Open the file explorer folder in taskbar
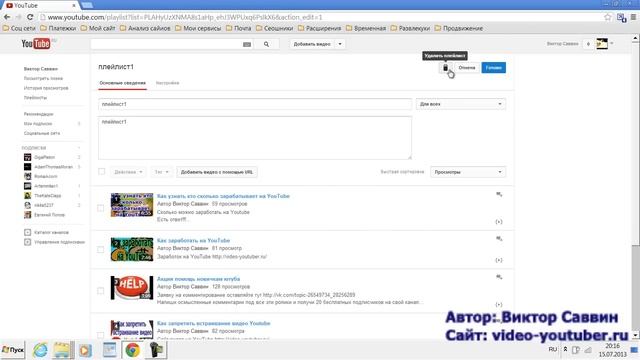 [62, 350]
